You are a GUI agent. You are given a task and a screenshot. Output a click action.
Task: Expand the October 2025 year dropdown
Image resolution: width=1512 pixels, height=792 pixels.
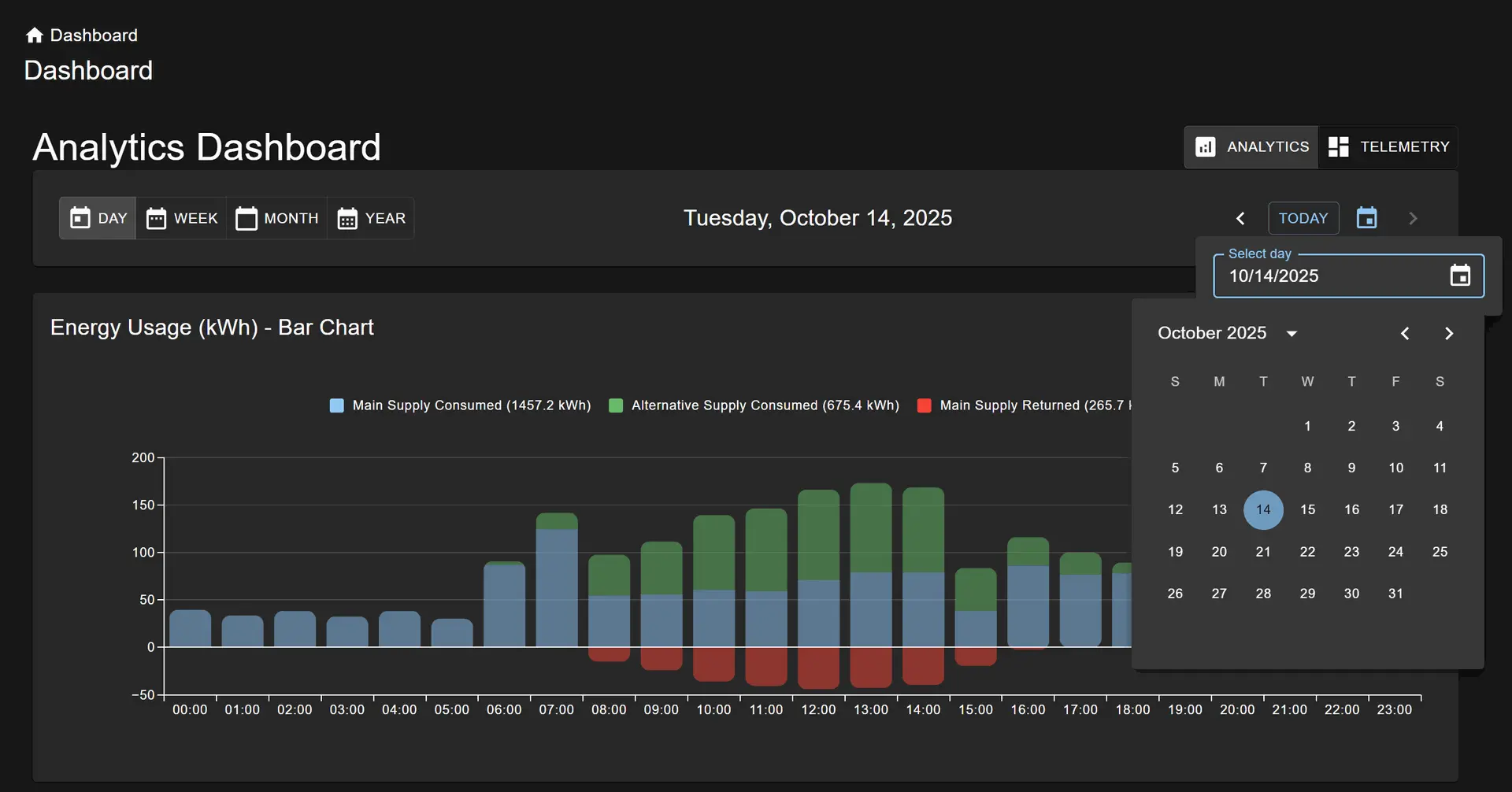tap(1291, 334)
